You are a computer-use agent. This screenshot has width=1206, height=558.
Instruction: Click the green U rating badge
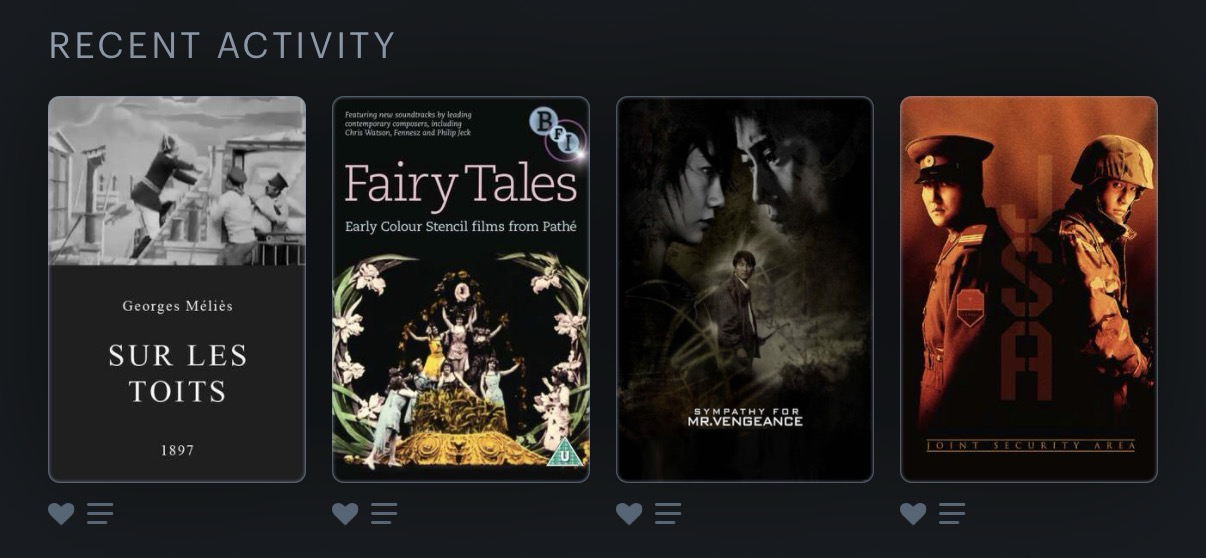[563, 451]
